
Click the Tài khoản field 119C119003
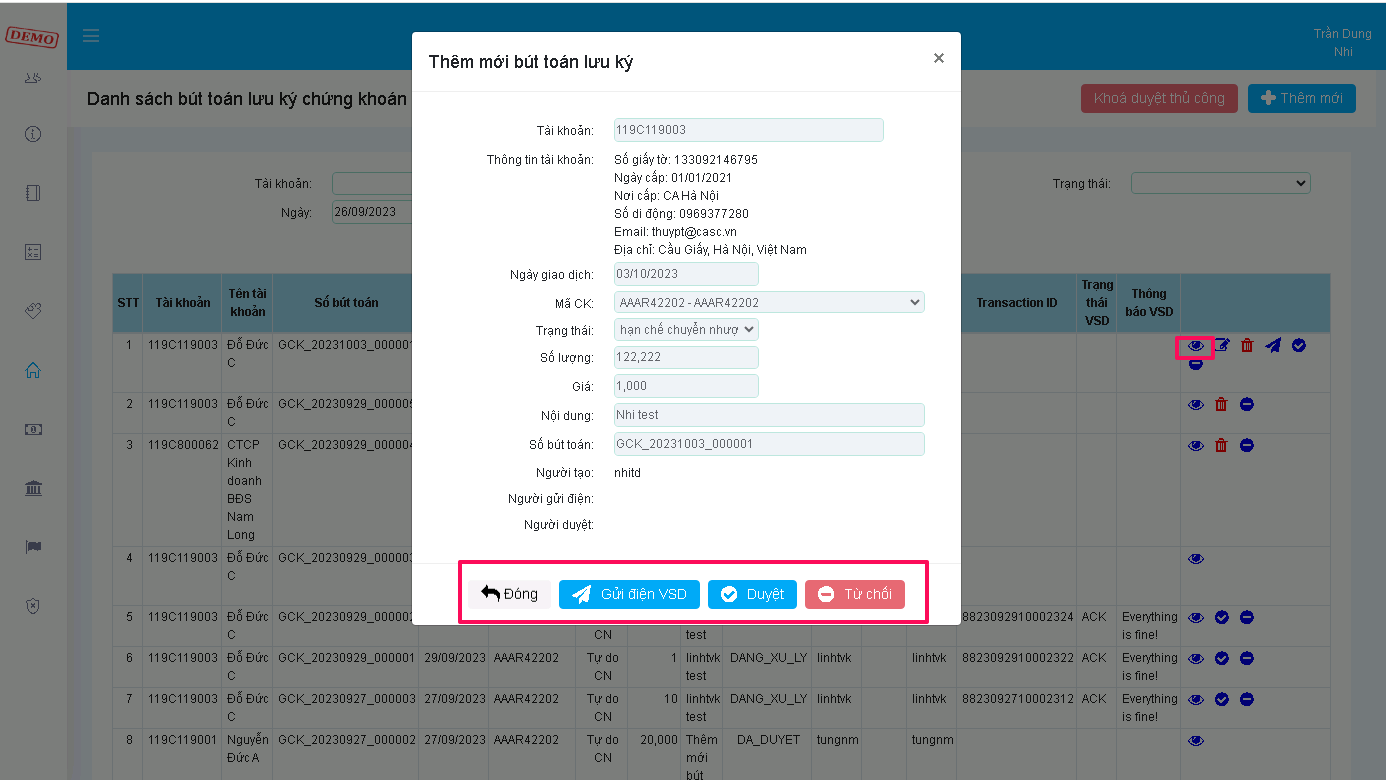pos(749,130)
